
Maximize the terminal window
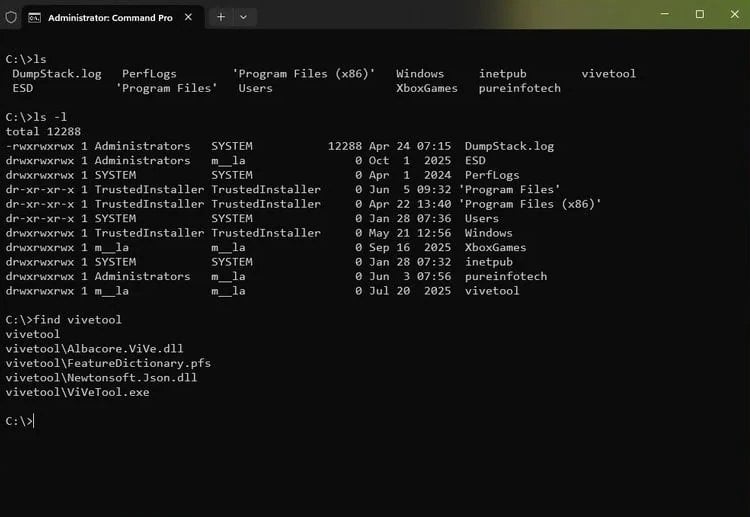pyautogui.click(x=699, y=14)
